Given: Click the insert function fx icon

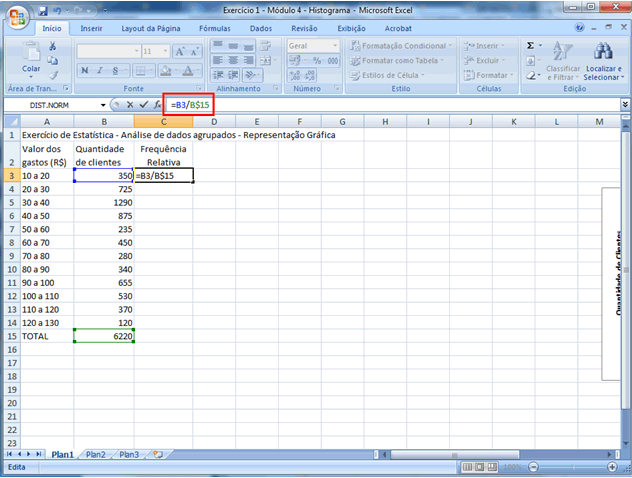Looking at the screenshot, I should click(158, 105).
